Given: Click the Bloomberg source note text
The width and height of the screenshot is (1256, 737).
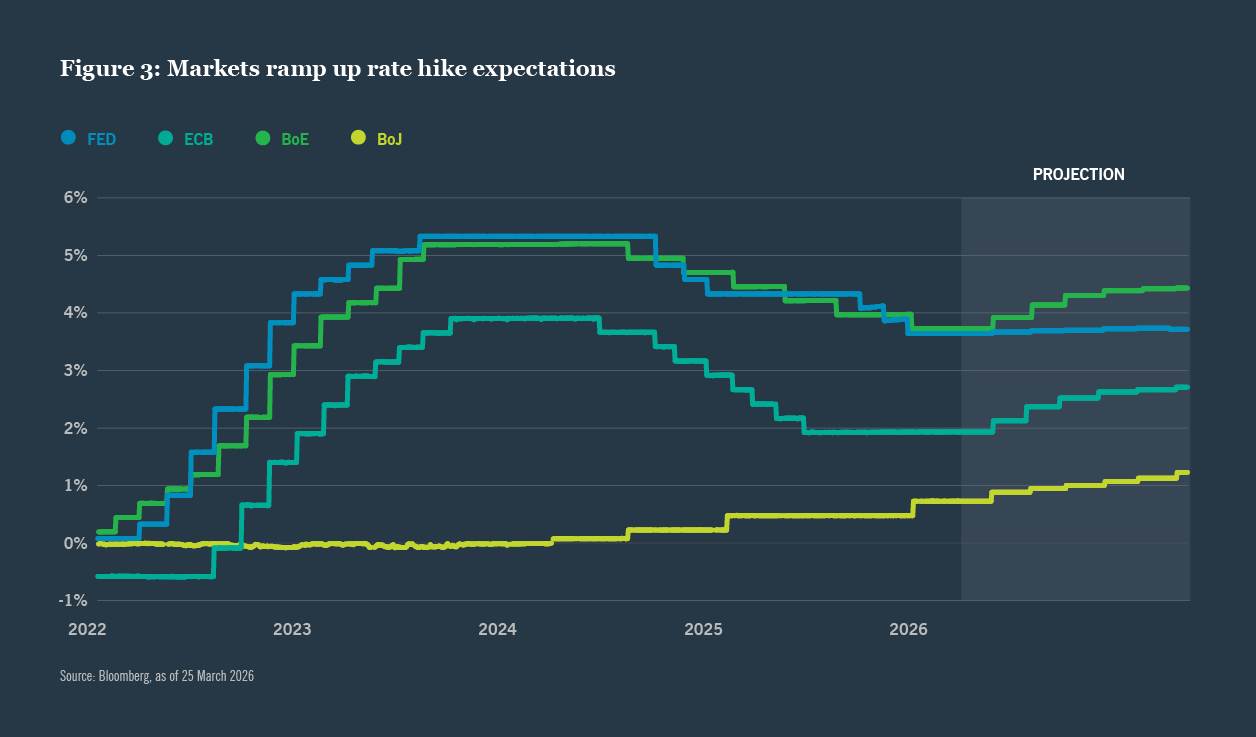Looking at the screenshot, I should [157, 677].
